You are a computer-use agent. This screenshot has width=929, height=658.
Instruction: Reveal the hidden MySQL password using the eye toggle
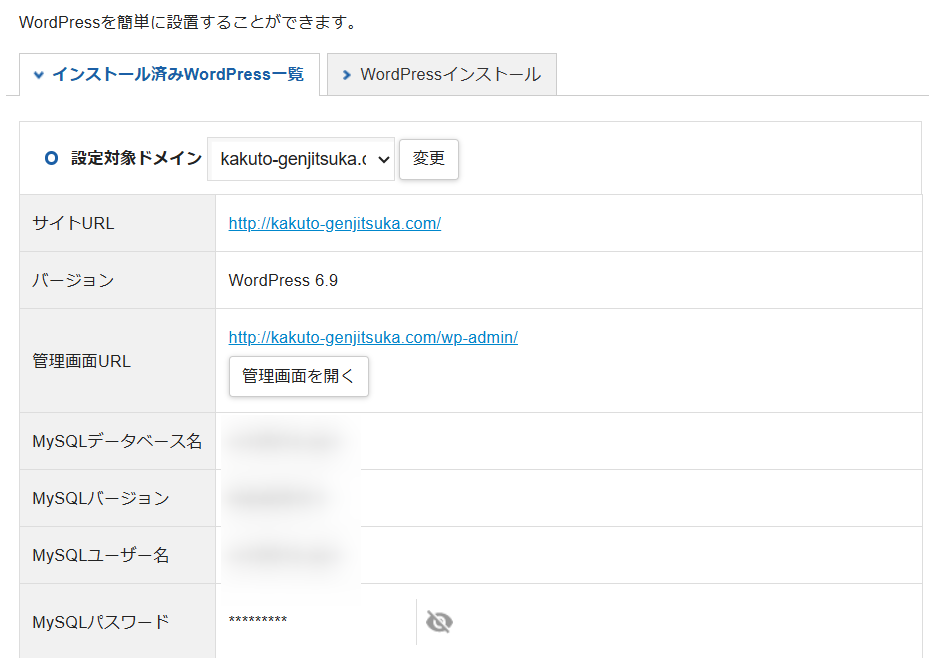[439, 621]
